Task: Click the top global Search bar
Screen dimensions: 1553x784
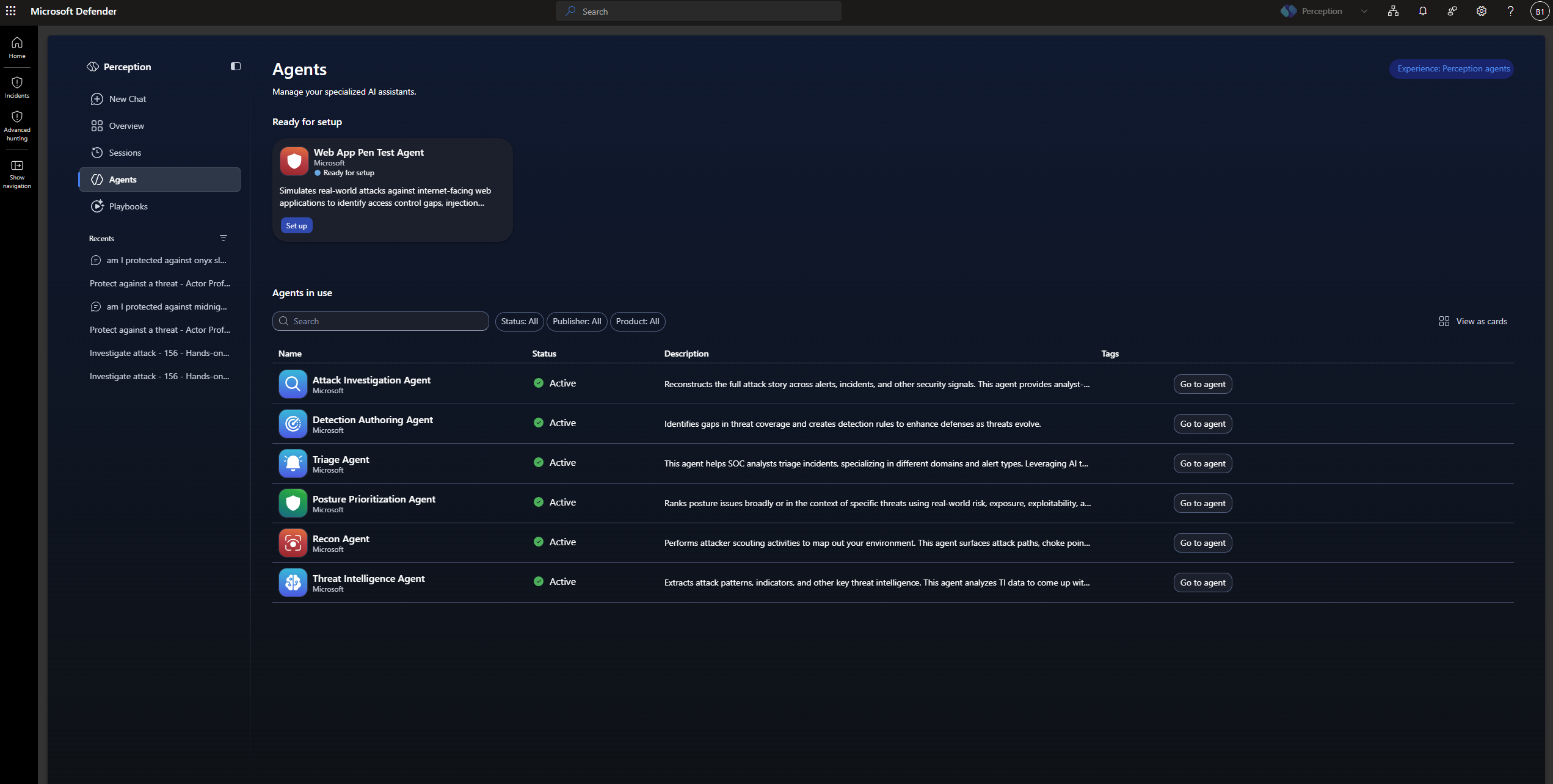Action: pyautogui.click(x=698, y=11)
